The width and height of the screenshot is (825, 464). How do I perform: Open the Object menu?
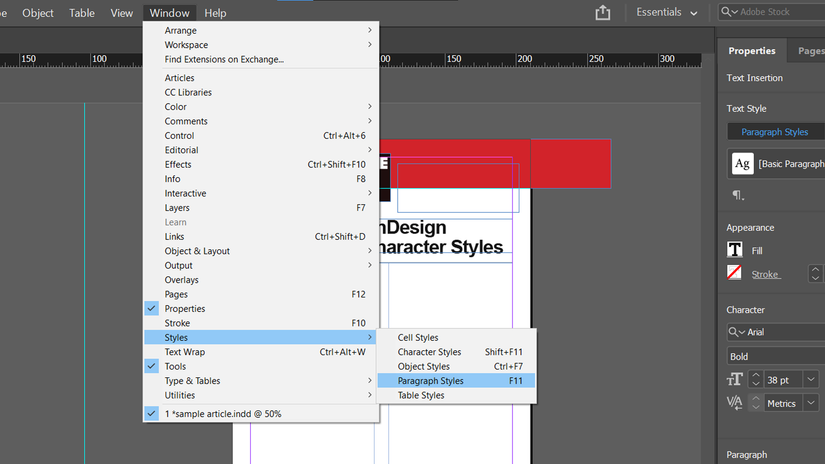tap(38, 13)
